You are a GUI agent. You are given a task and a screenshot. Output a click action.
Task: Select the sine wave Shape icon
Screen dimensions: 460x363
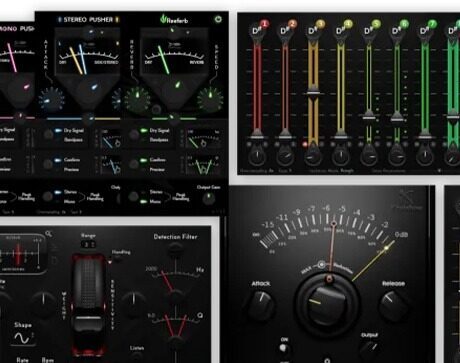(22, 339)
